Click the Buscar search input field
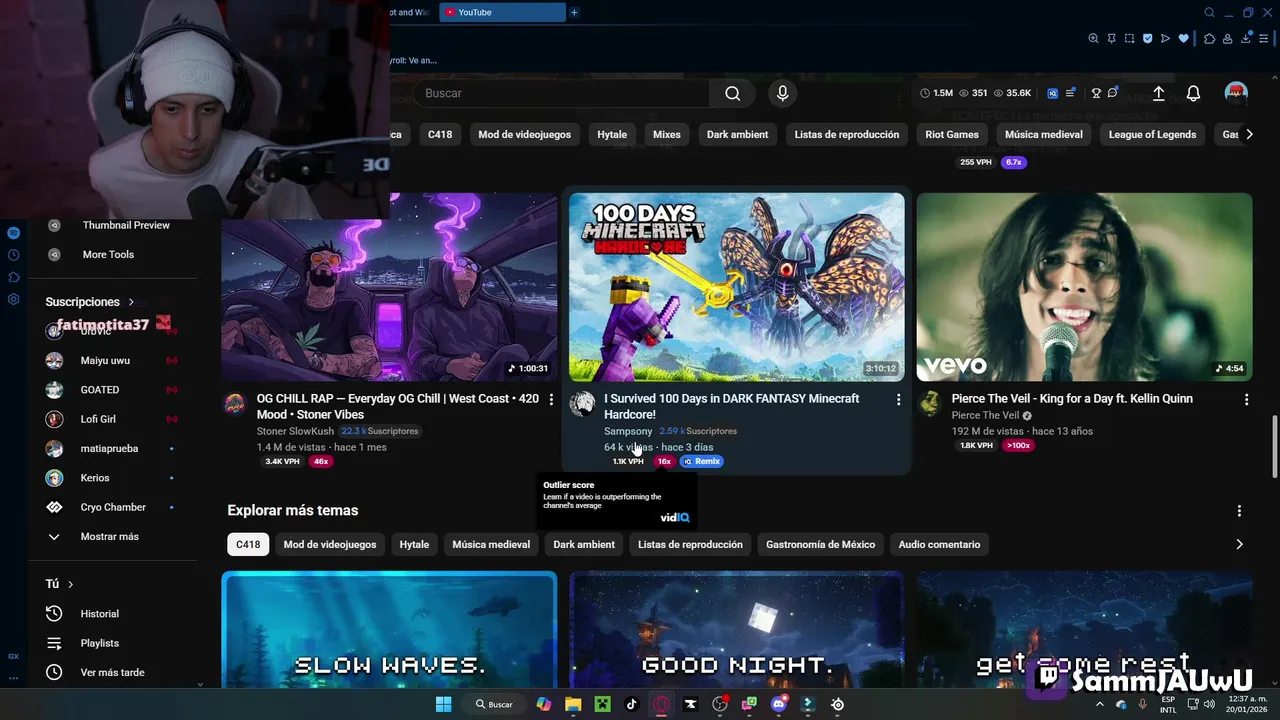The image size is (1280, 720). pyautogui.click(x=561, y=93)
